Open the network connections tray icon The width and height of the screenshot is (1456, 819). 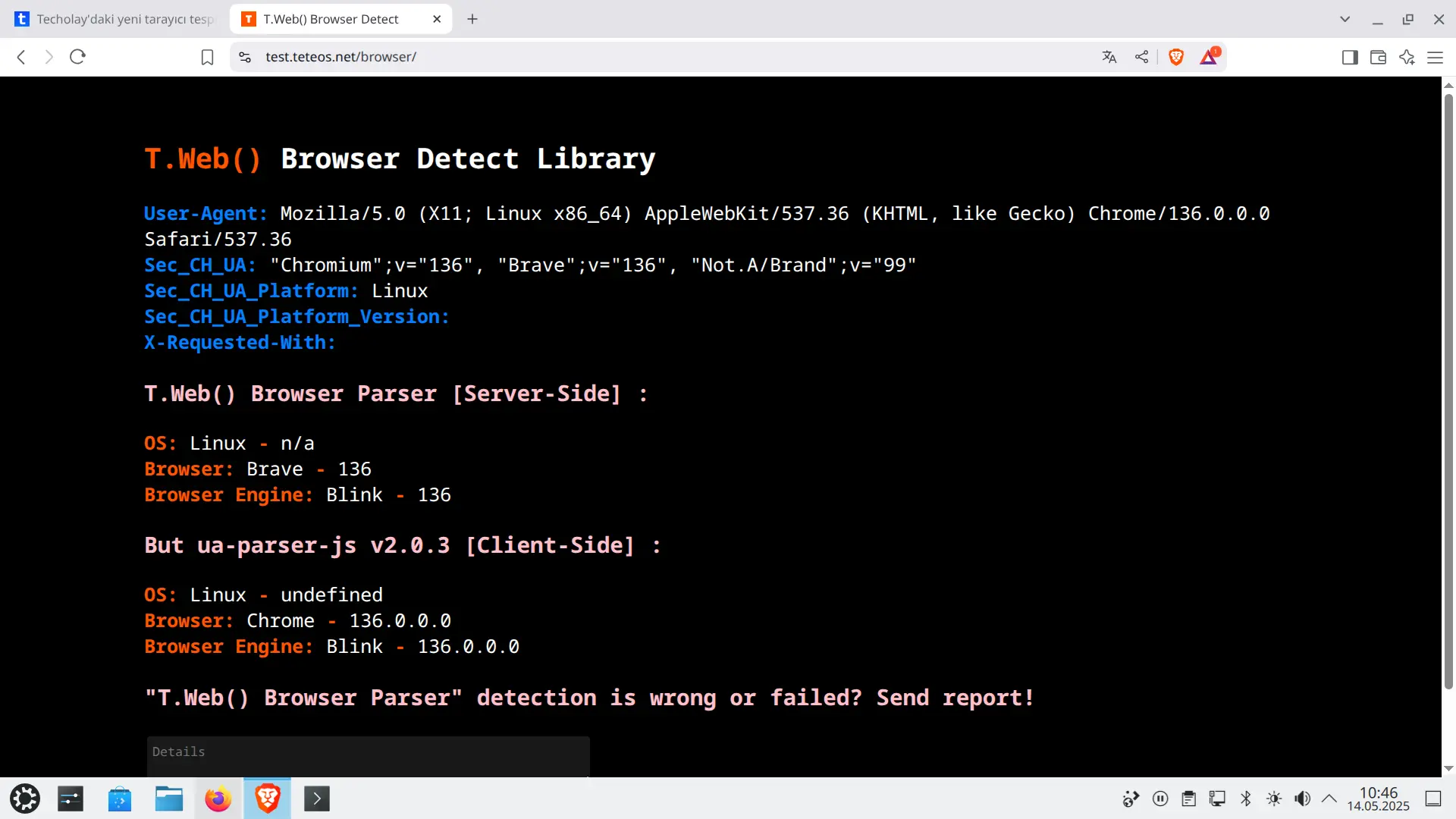point(1217,799)
